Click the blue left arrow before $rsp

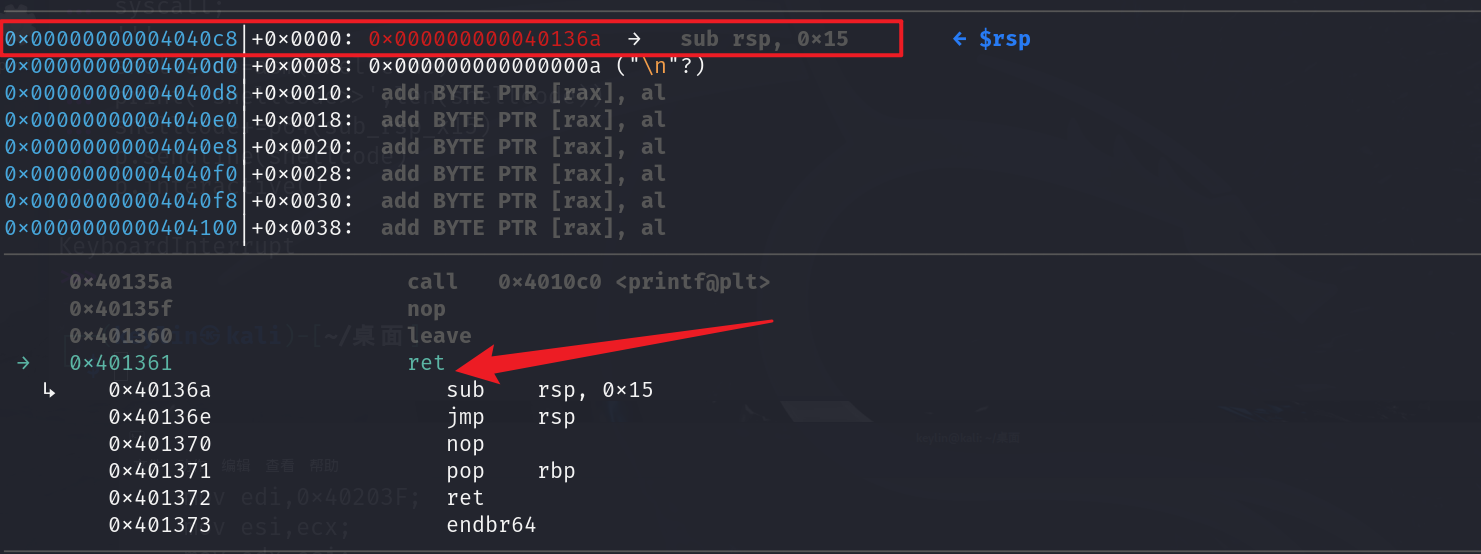point(959,40)
